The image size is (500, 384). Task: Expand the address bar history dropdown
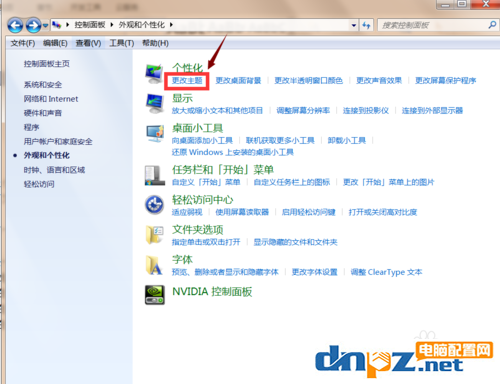354,25
